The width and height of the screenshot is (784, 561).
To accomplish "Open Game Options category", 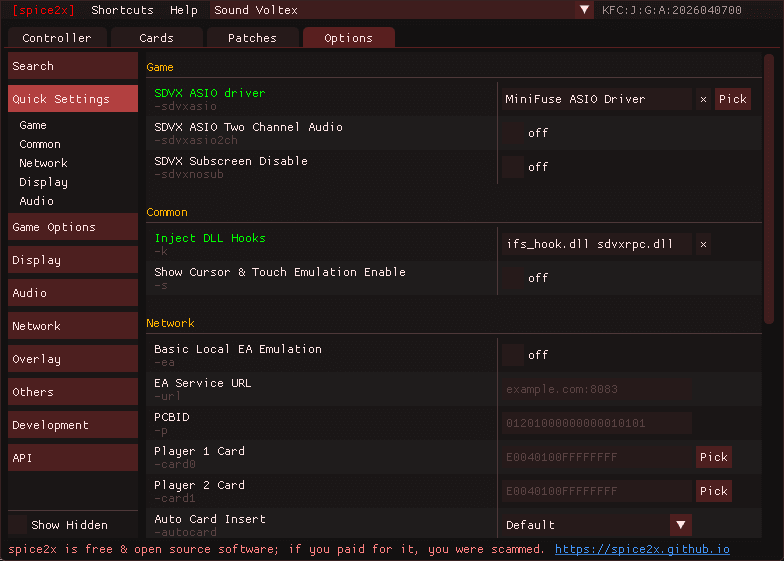I will point(73,227).
